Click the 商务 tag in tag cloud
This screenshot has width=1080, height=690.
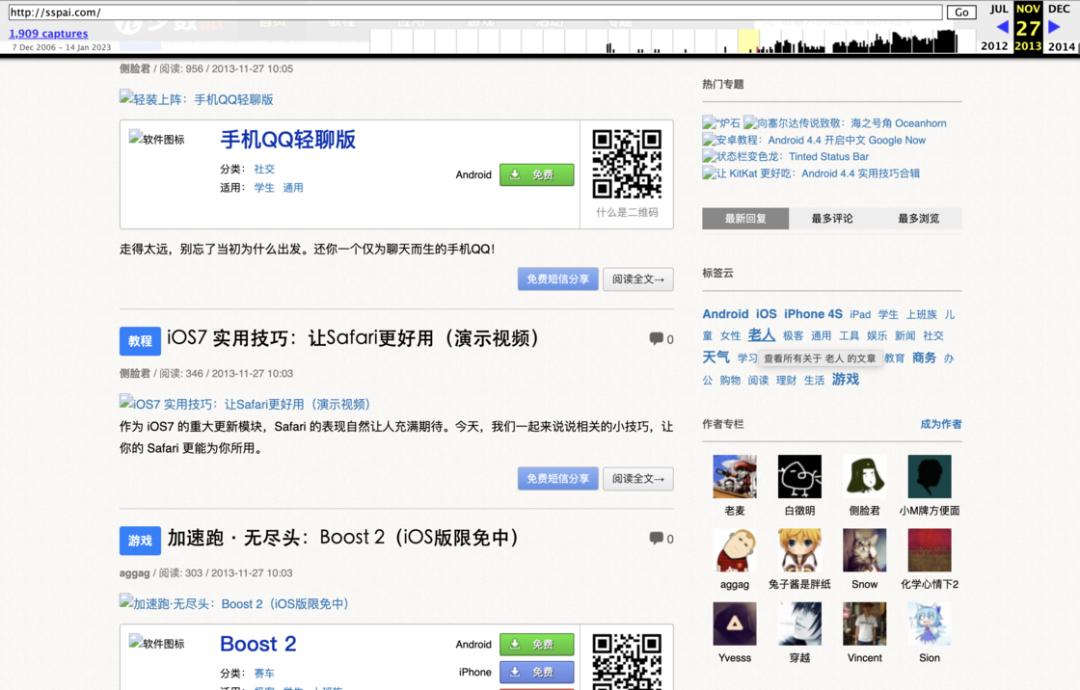tap(924, 357)
